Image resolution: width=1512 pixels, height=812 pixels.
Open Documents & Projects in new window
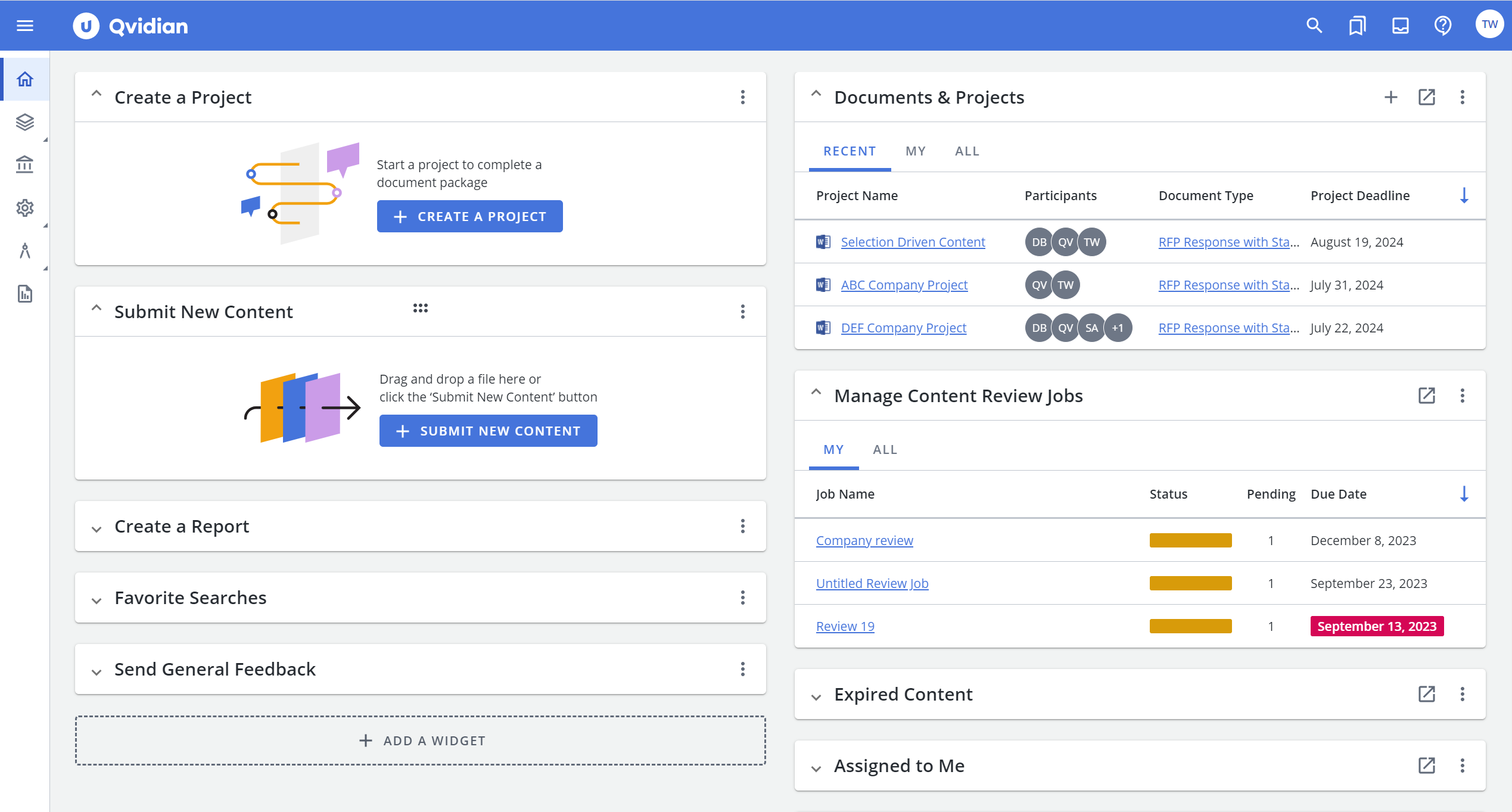(1427, 97)
